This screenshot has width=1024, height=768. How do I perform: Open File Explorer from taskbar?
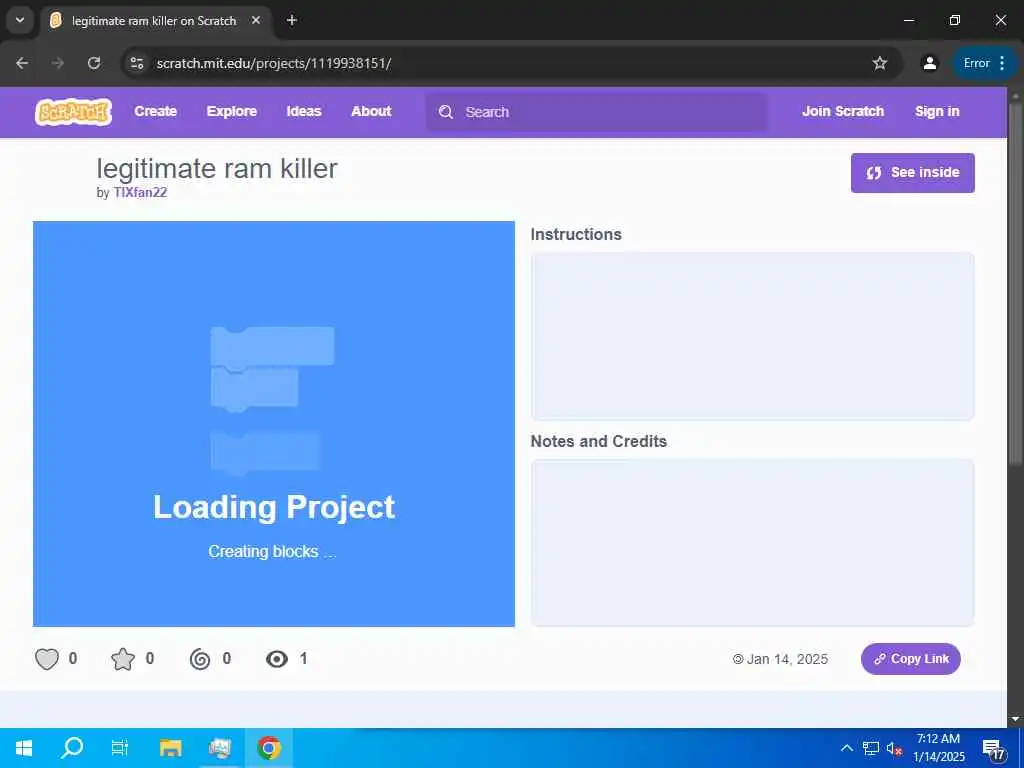[x=170, y=748]
